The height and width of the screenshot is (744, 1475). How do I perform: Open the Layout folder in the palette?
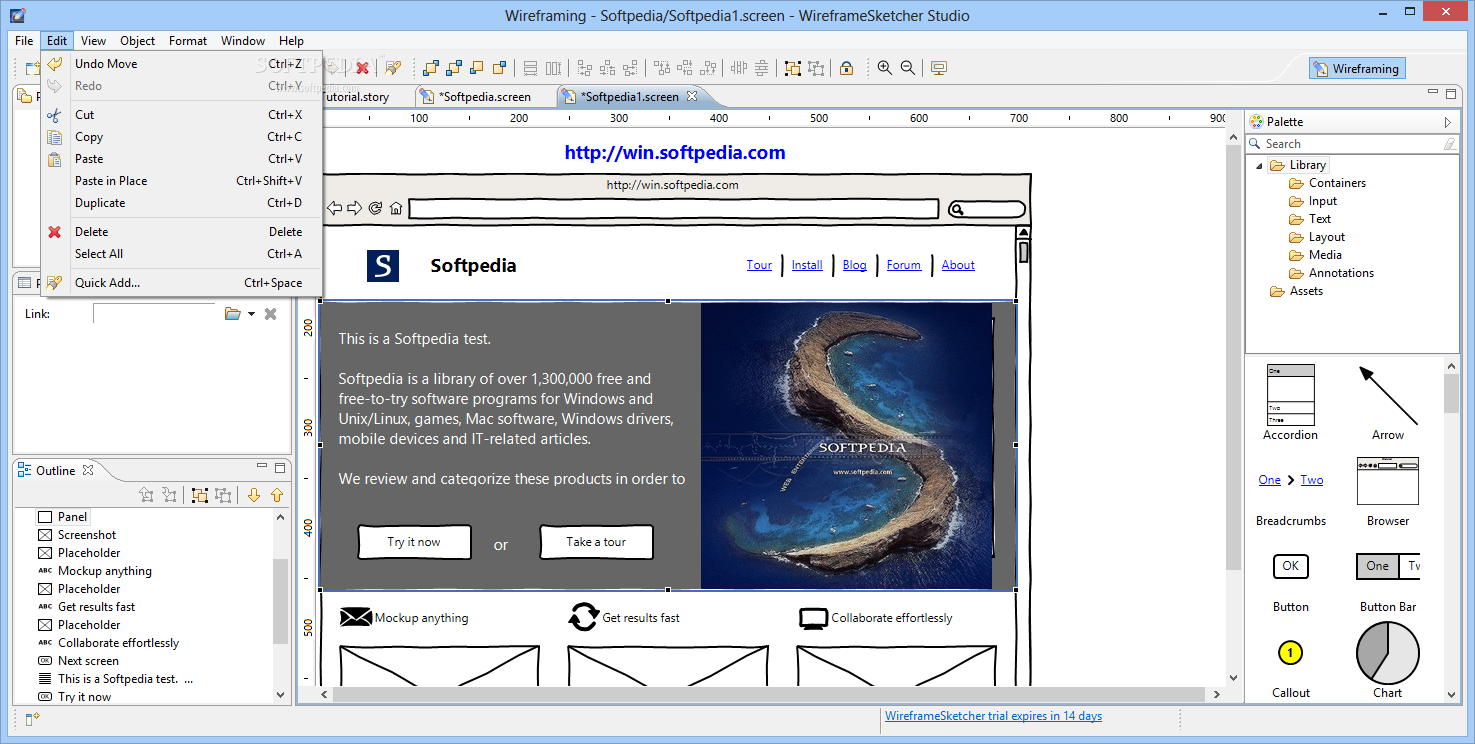[x=1317, y=237]
